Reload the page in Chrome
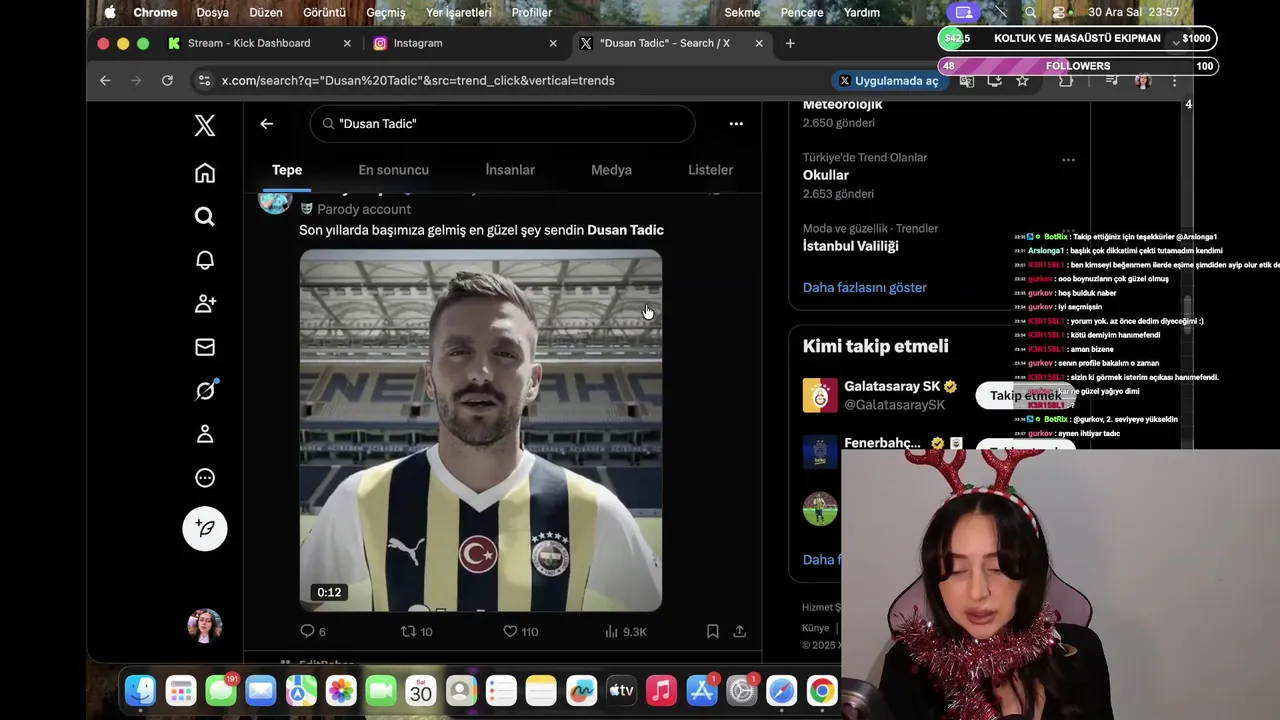This screenshot has width=1280, height=720. [167, 80]
